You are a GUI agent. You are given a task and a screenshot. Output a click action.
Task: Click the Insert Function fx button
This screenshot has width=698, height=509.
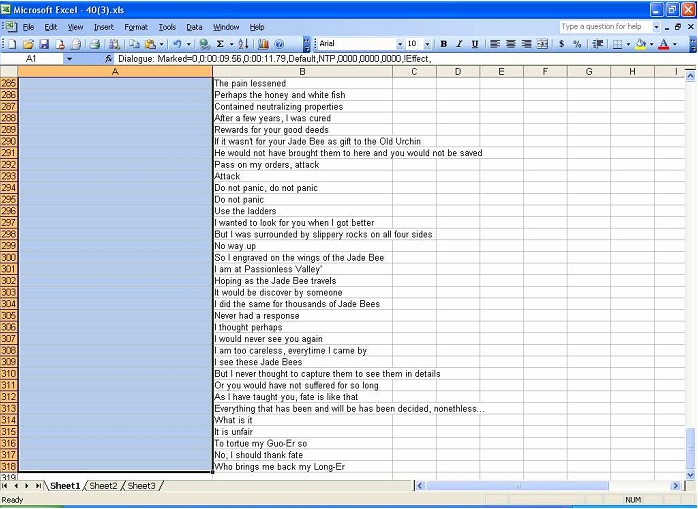pos(109,58)
